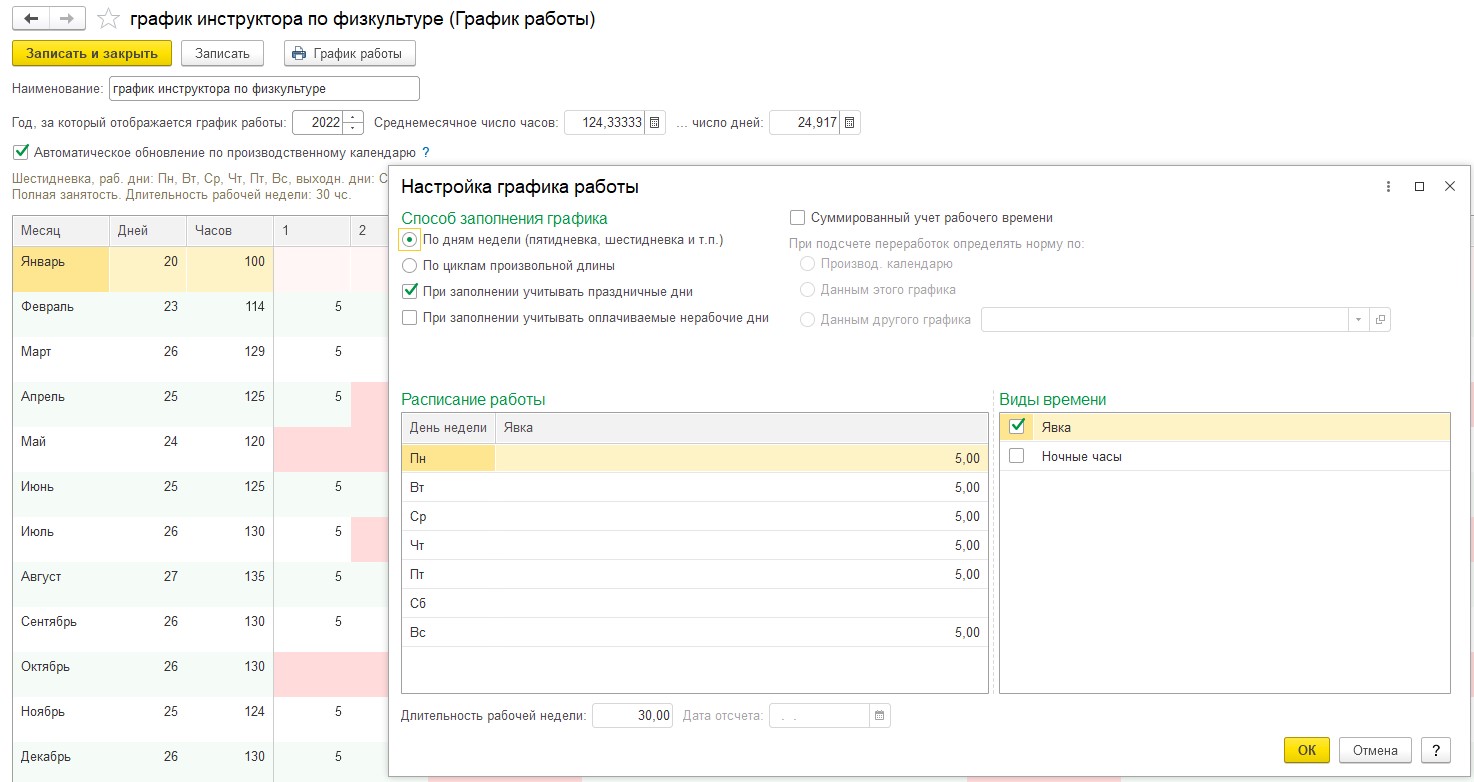Edit the Наименование text field

point(264,88)
